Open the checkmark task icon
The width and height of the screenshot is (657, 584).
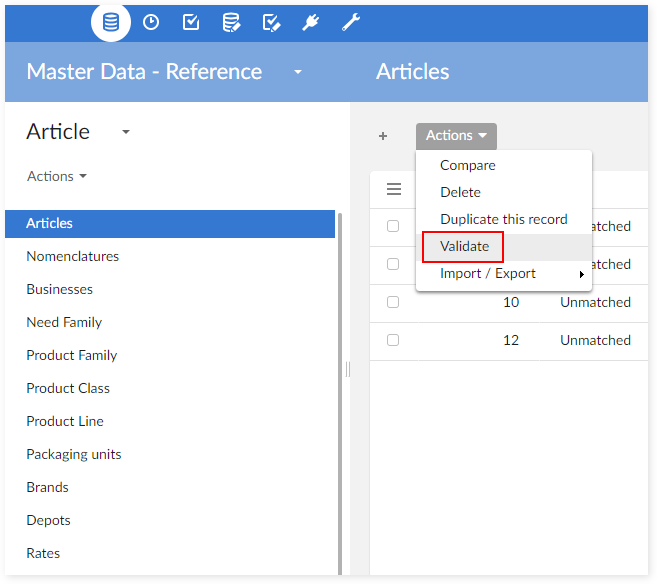pyautogui.click(x=191, y=22)
